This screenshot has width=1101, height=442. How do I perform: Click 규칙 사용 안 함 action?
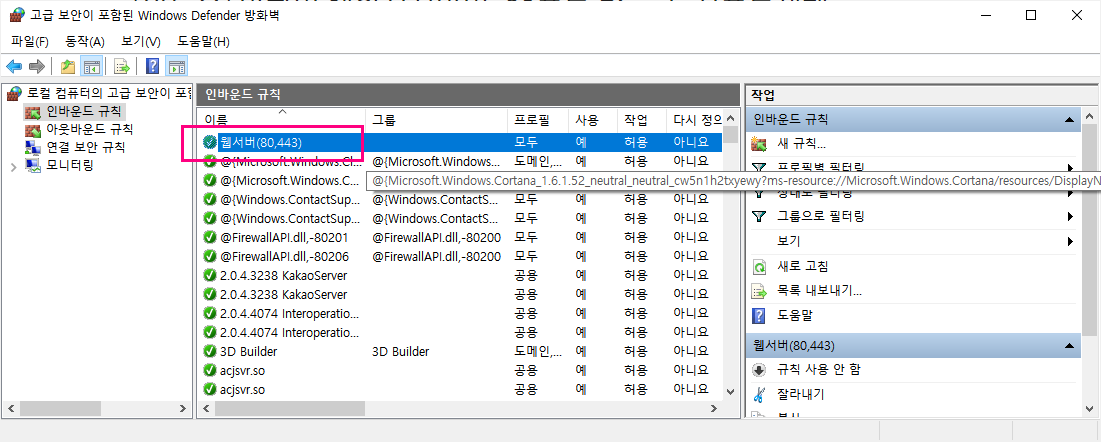[x=819, y=370]
